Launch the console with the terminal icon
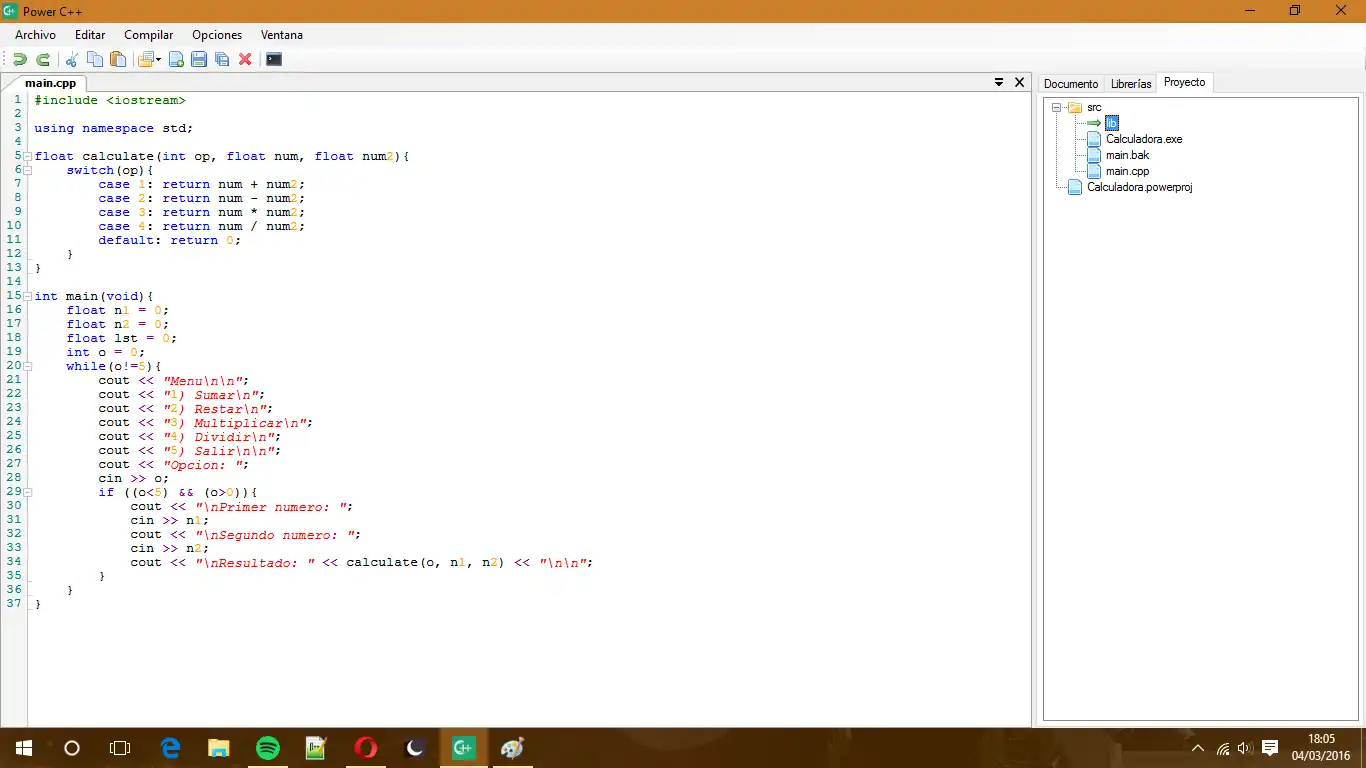Viewport: 1366px width, 768px height. tap(274, 60)
